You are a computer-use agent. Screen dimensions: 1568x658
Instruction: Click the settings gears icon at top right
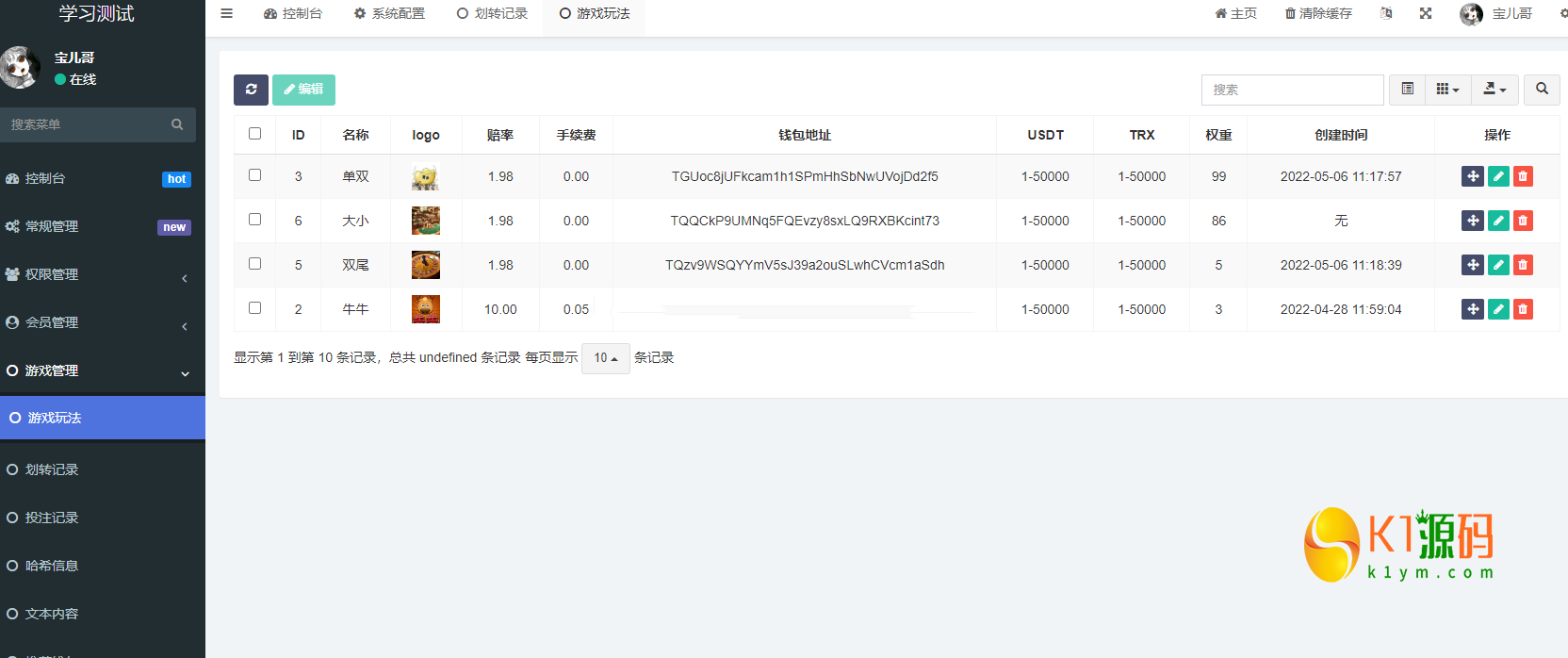coord(1564,13)
